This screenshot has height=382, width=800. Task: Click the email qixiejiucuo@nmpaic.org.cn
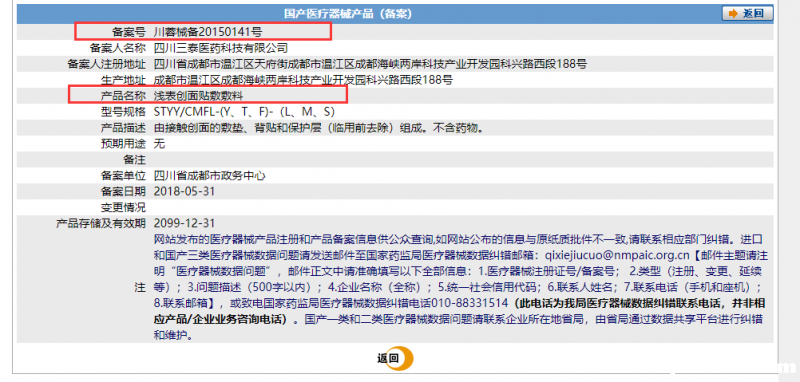pyautogui.click(x=617, y=255)
